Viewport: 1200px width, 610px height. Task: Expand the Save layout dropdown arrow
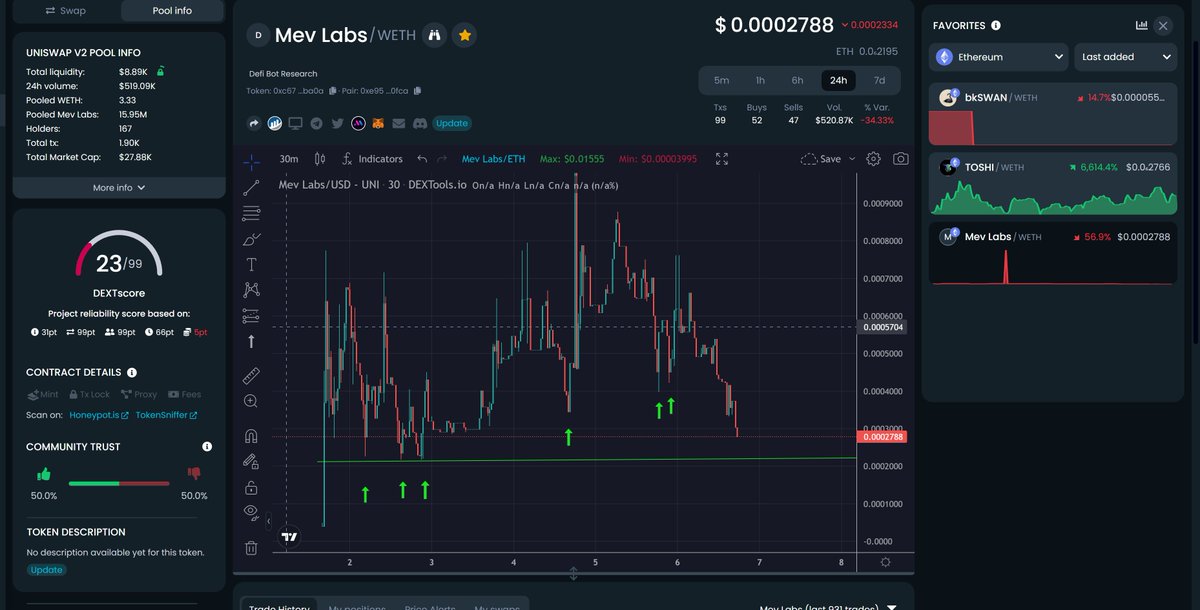(x=852, y=159)
